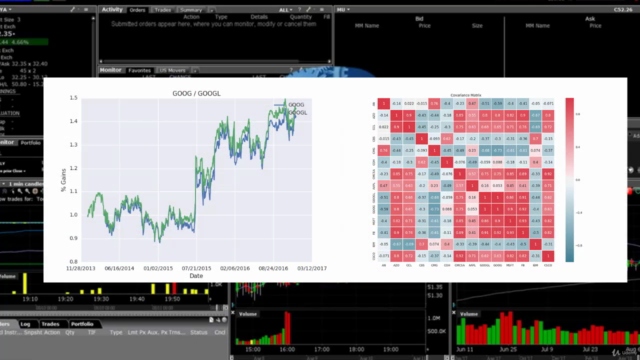Select Favorites tab in Monitor panel

pyautogui.click(x=139, y=70)
